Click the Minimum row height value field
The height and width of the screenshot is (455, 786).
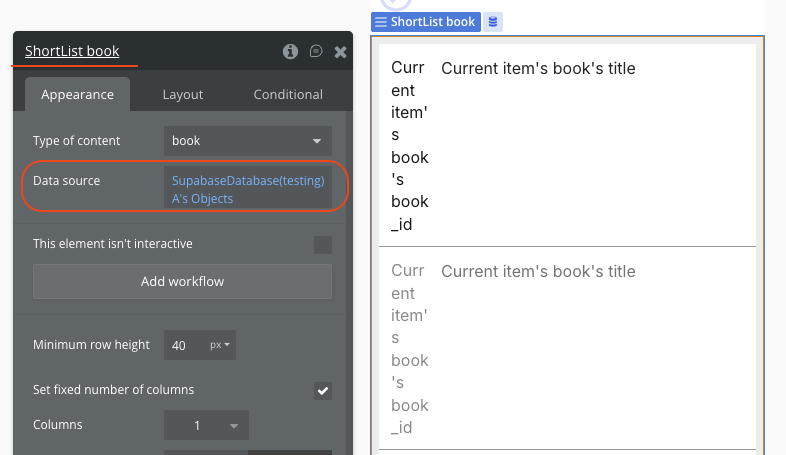[183, 345]
